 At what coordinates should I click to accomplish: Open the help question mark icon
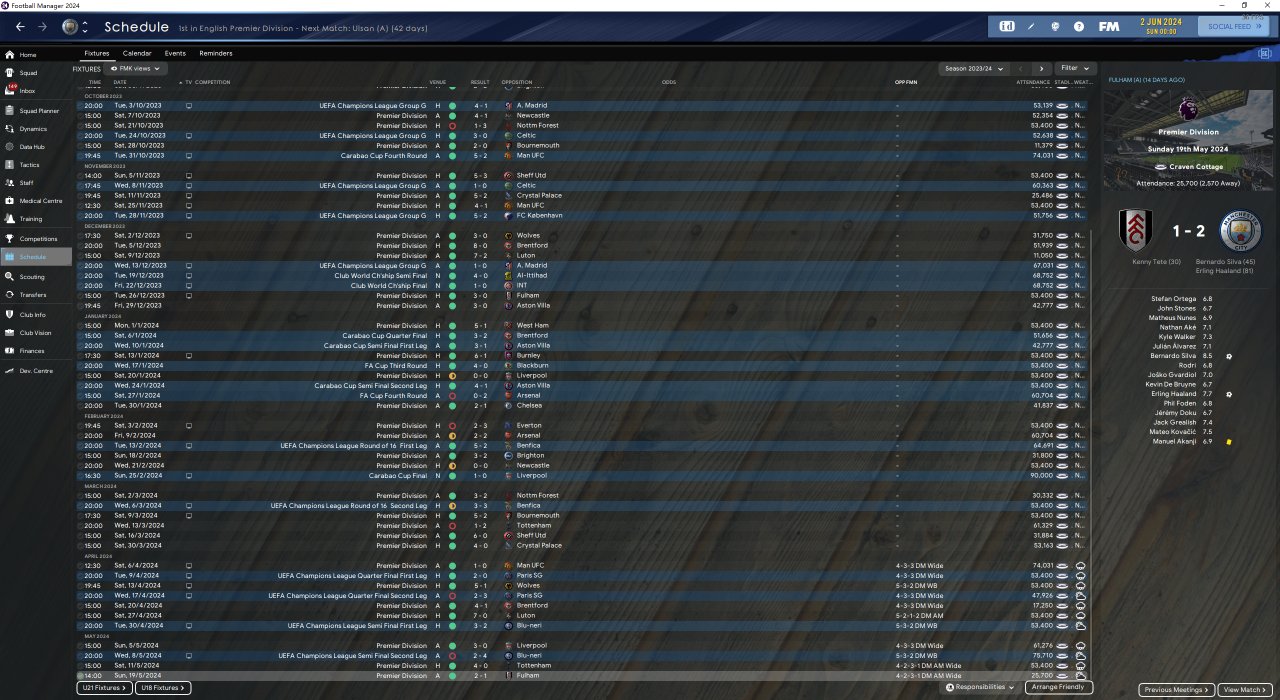pos(1079,27)
